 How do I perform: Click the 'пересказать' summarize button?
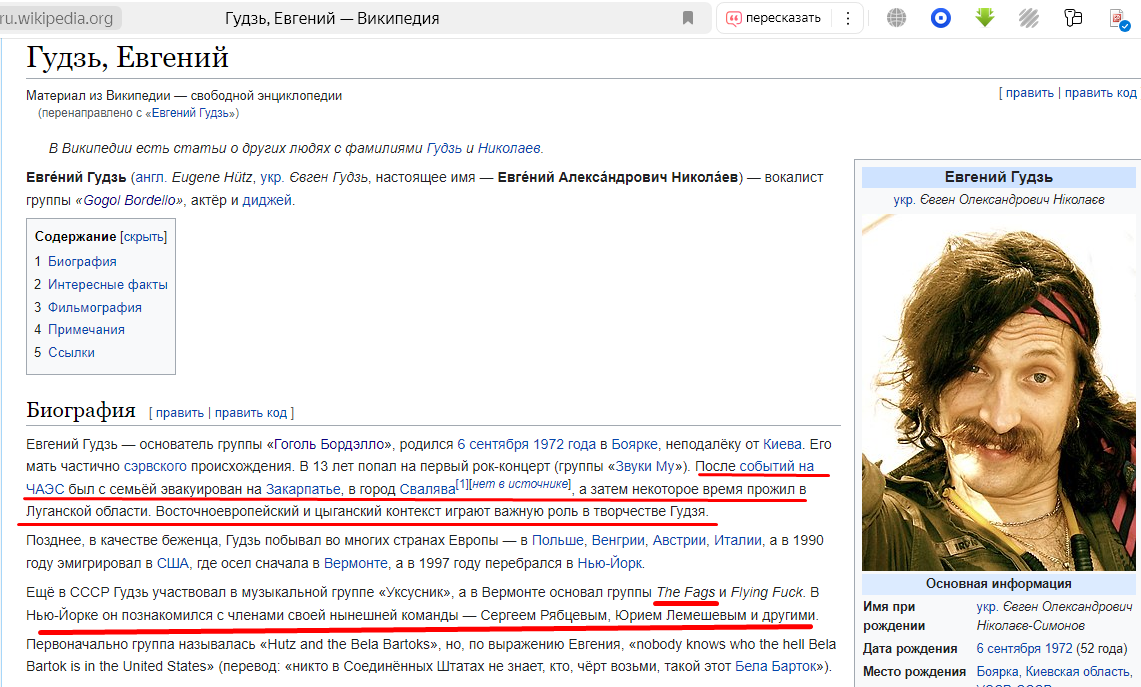[774, 18]
